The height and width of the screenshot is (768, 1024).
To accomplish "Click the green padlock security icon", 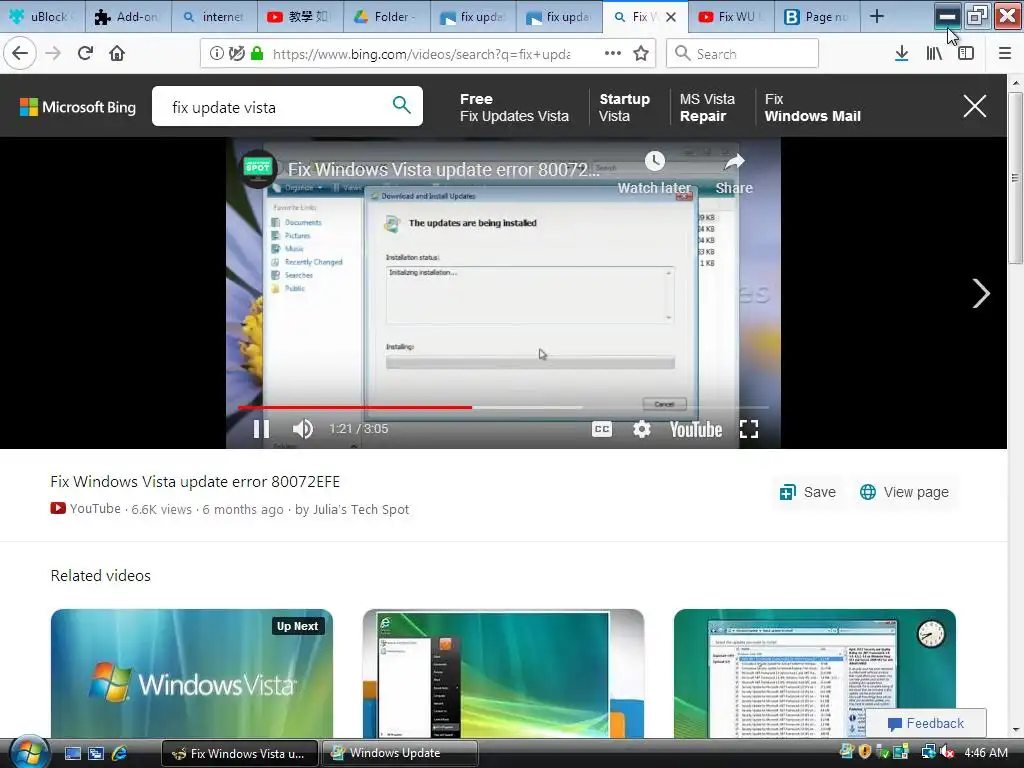I will [257, 54].
